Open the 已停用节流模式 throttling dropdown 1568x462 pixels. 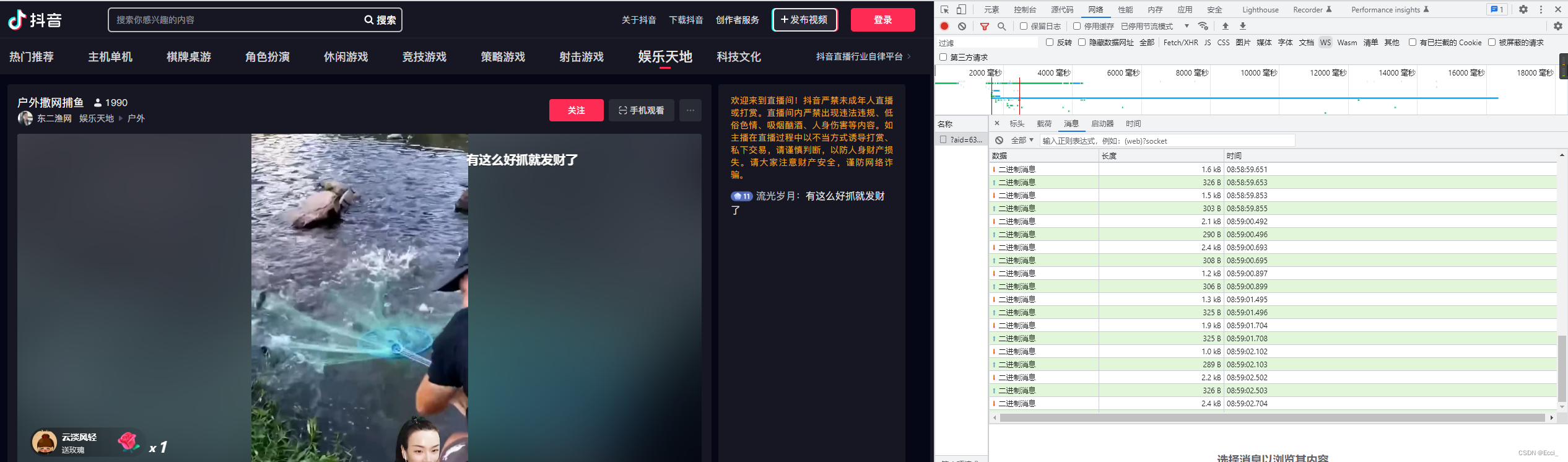click(1156, 26)
